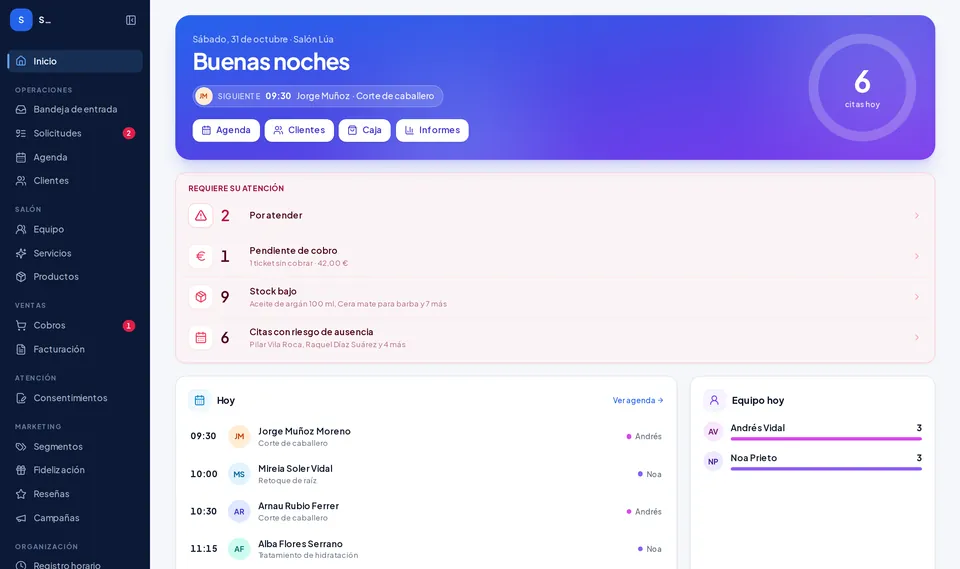960x569 pixels.
Task: Click the Noa tag on the 11:15 row
Action: (x=650, y=549)
